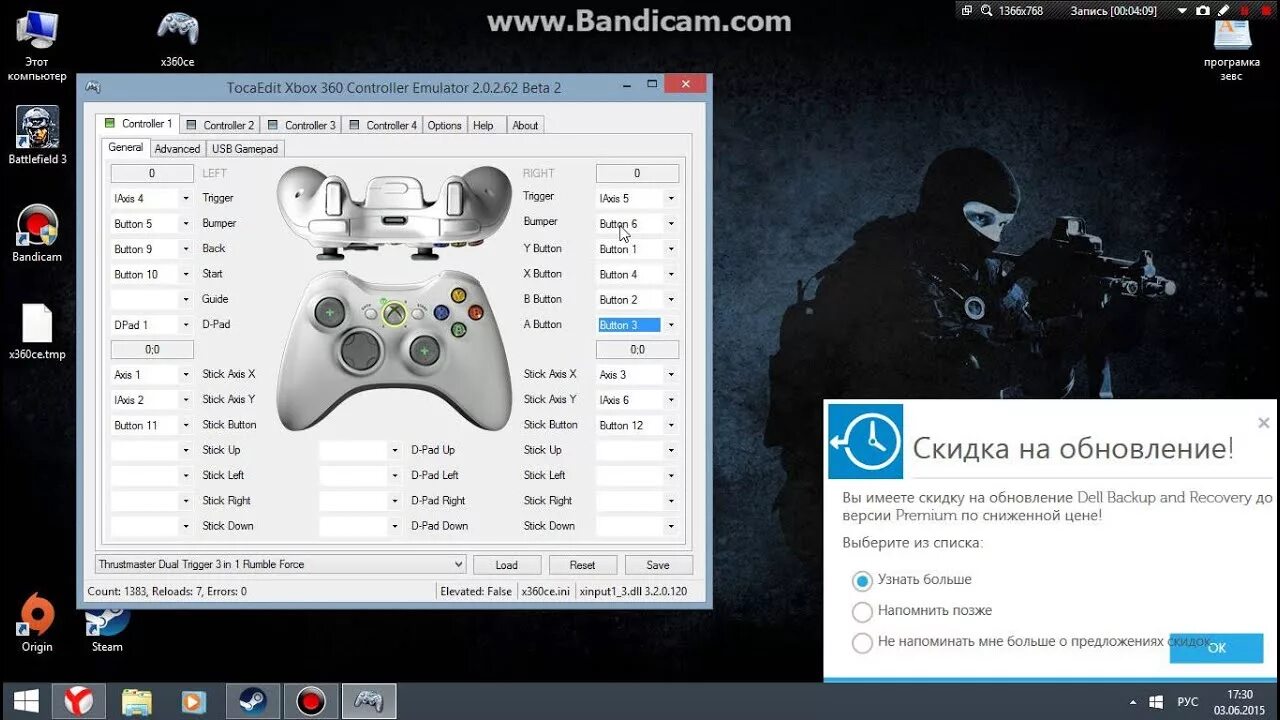Viewport: 1280px width, 720px height.
Task: Expand B Button dropdown showing Button 2
Action: [671, 299]
